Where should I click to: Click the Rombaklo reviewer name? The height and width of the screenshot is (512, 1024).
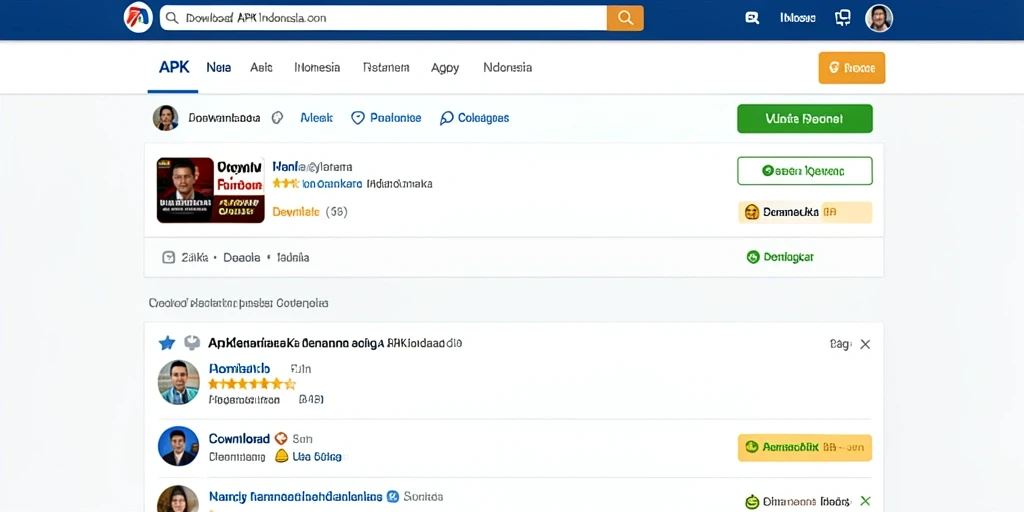(x=239, y=368)
